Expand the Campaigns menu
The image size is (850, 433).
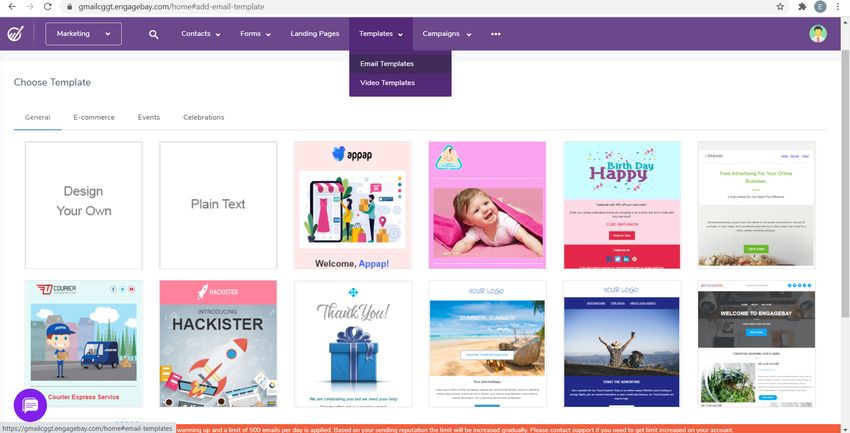447,34
